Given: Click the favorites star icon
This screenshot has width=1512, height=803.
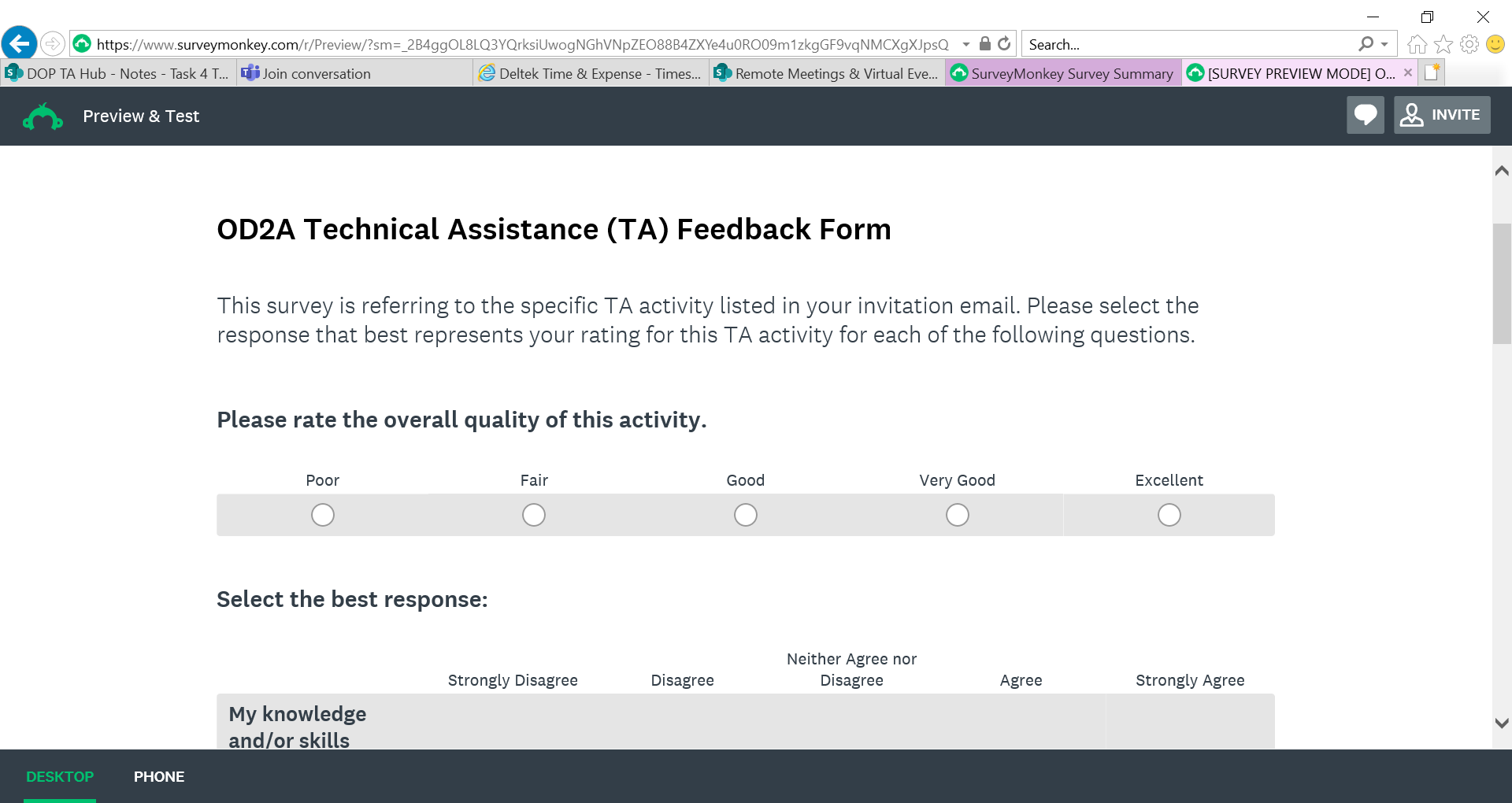Looking at the screenshot, I should 1443,44.
